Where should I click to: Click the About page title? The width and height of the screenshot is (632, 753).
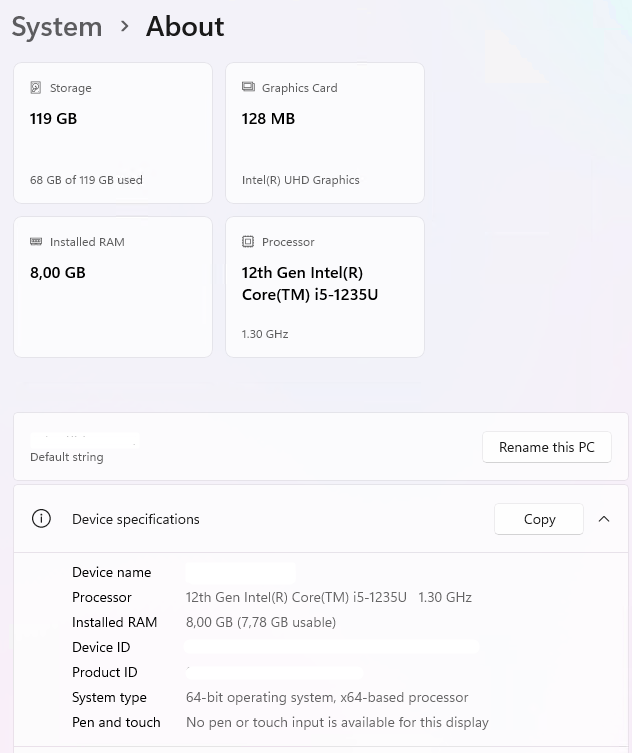[x=185, y=26]
